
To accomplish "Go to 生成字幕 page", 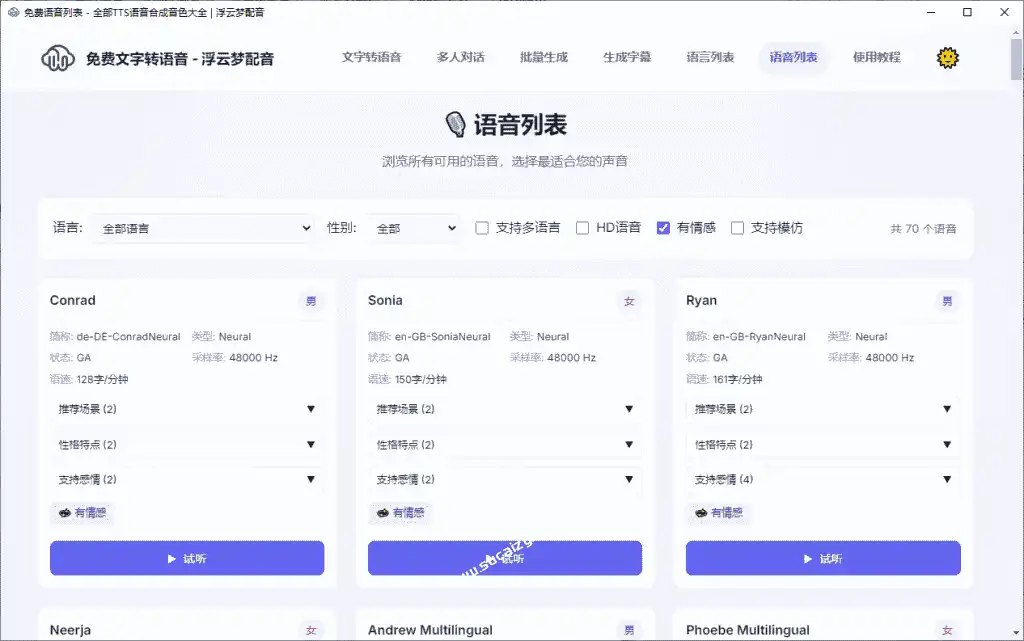I will pos(627,57).
